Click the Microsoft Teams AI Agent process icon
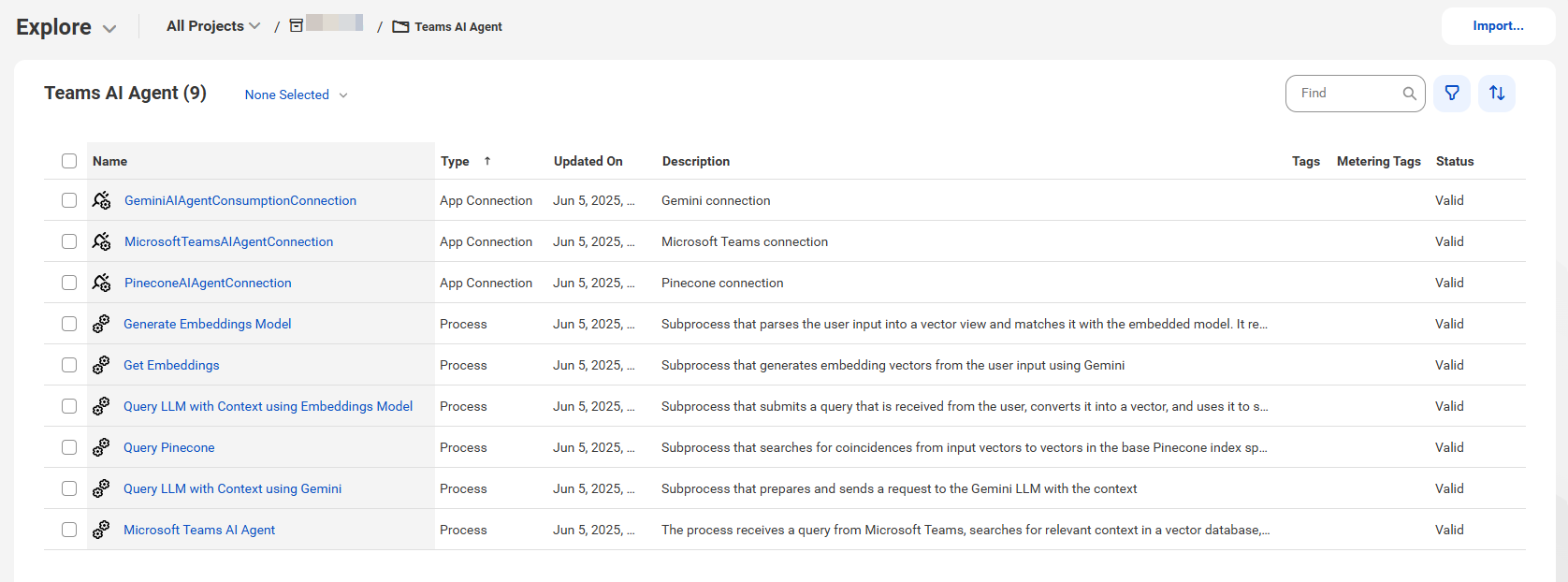This screenshot has width=1568, height=582. pos(101,530)
